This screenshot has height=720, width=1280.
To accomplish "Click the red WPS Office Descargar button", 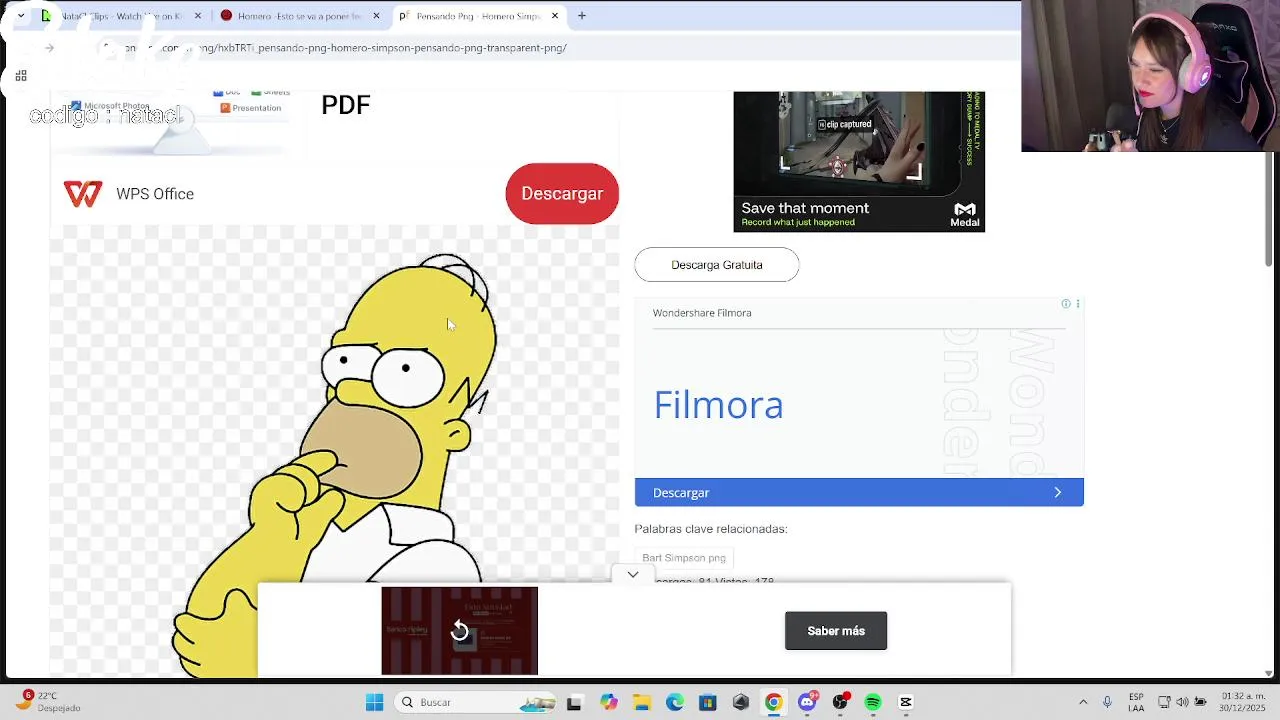I will tap(562, 194).
